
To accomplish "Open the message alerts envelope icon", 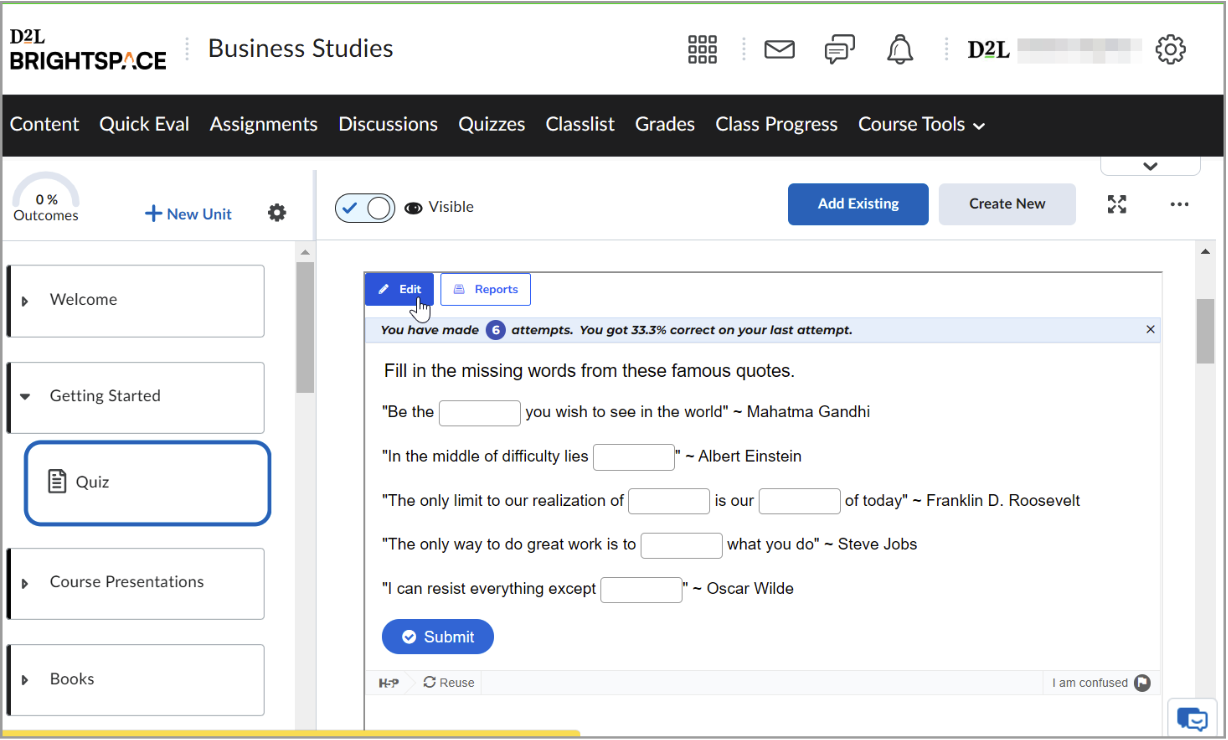I will (779, 49).
